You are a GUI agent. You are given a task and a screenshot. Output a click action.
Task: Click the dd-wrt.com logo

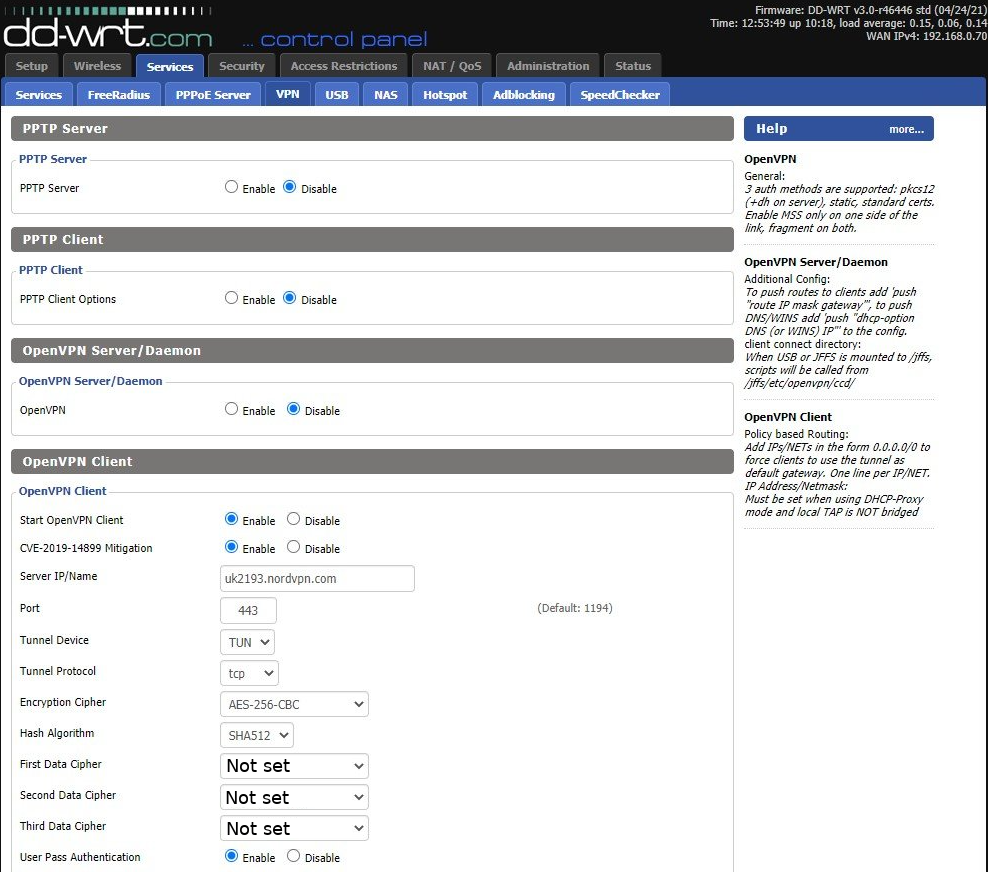pyautogui.click(x=108, y=35)
